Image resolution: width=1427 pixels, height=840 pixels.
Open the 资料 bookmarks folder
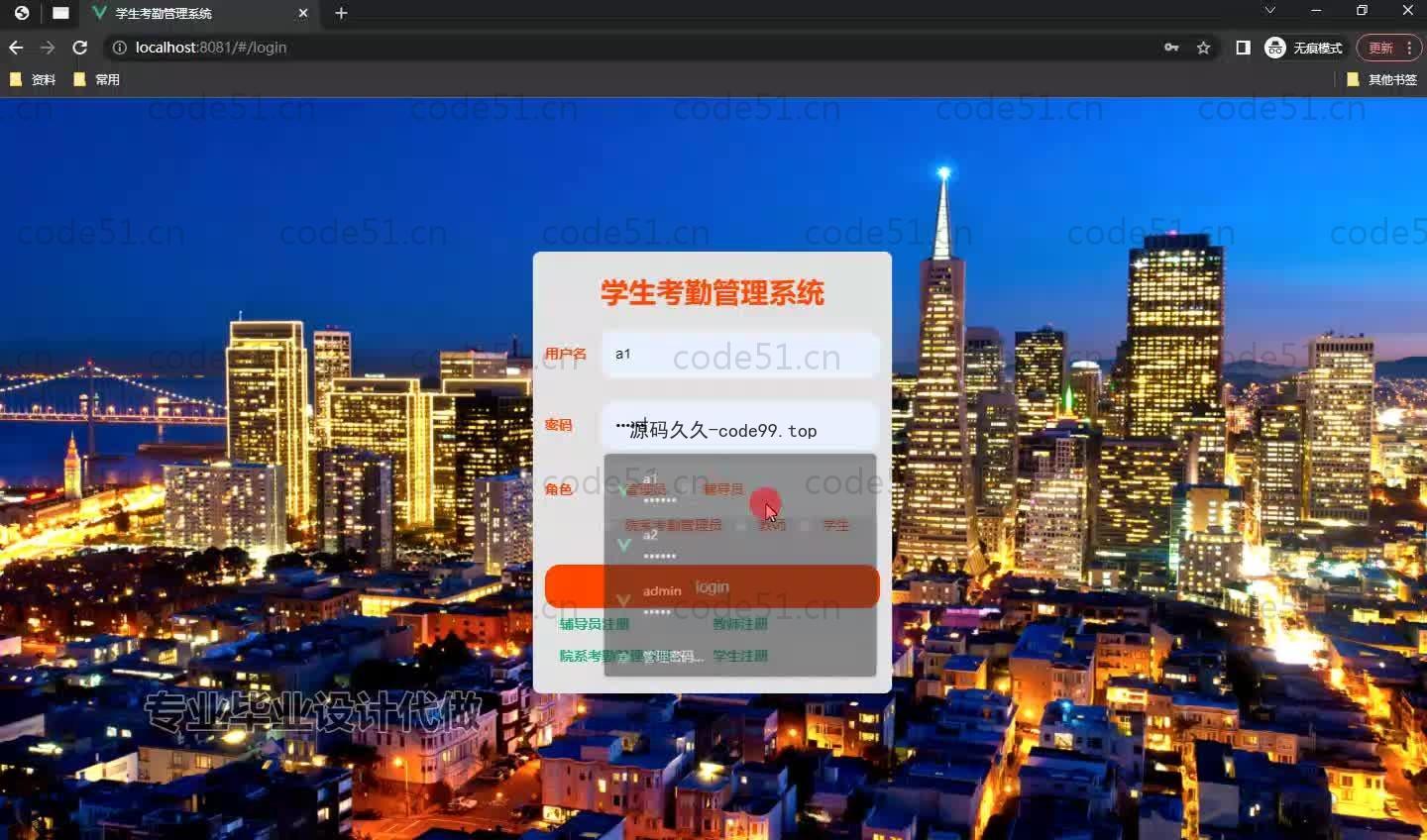[x=33, y=79]
